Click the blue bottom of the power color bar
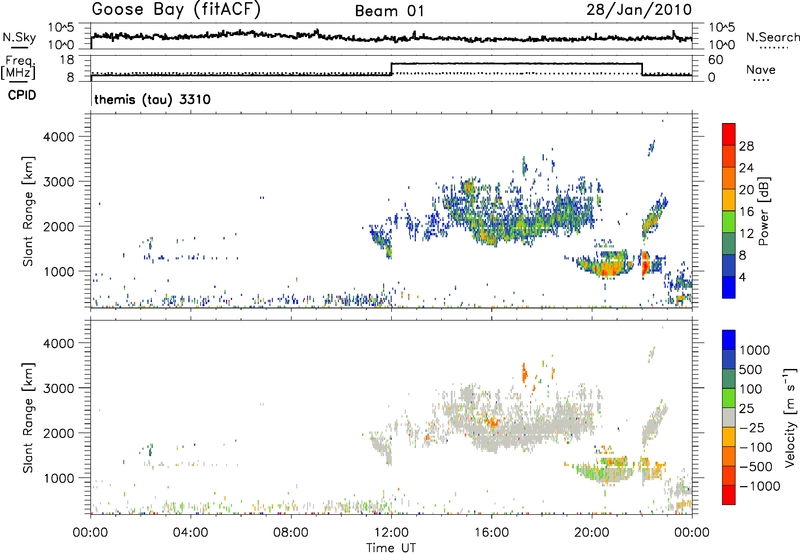 point(729,287)
